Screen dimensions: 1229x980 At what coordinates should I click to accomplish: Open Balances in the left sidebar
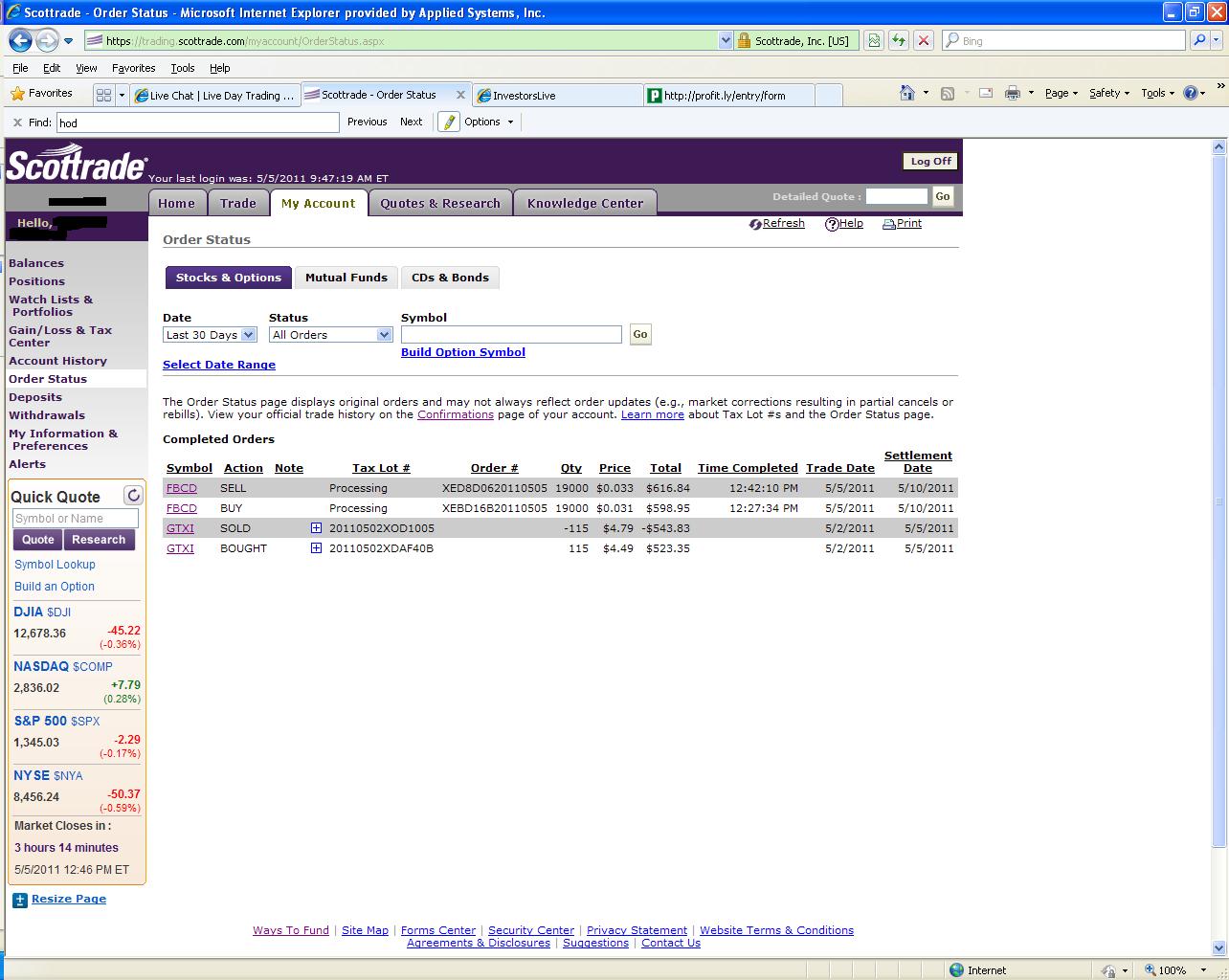36,263
